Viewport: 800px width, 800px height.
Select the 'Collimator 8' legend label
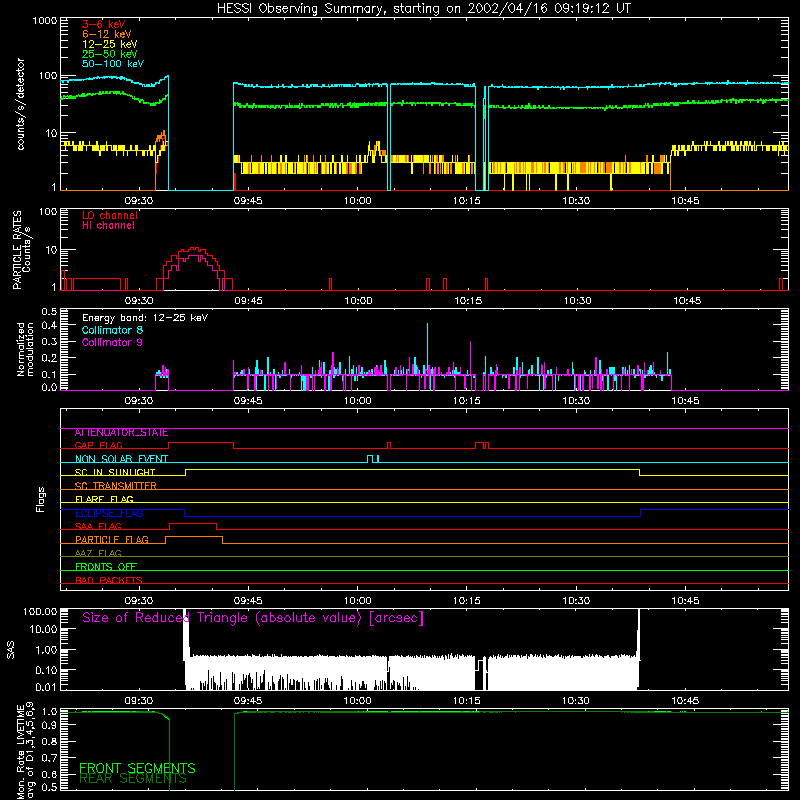112,330
